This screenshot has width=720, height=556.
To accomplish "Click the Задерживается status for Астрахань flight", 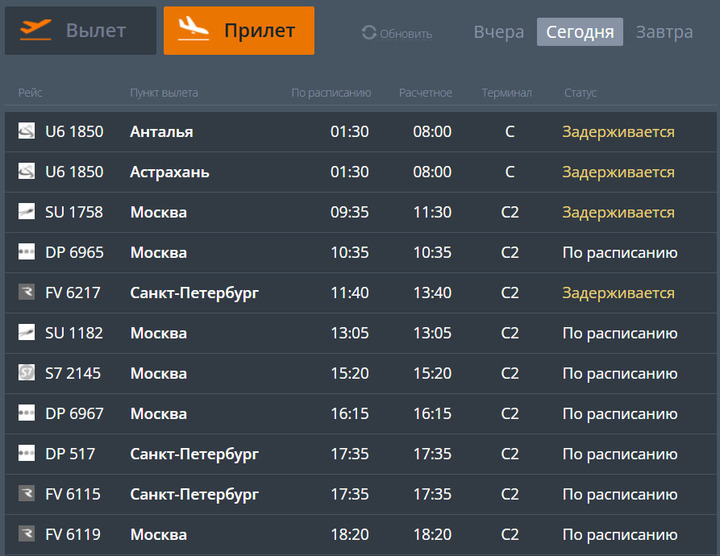I will coord(618,172).
